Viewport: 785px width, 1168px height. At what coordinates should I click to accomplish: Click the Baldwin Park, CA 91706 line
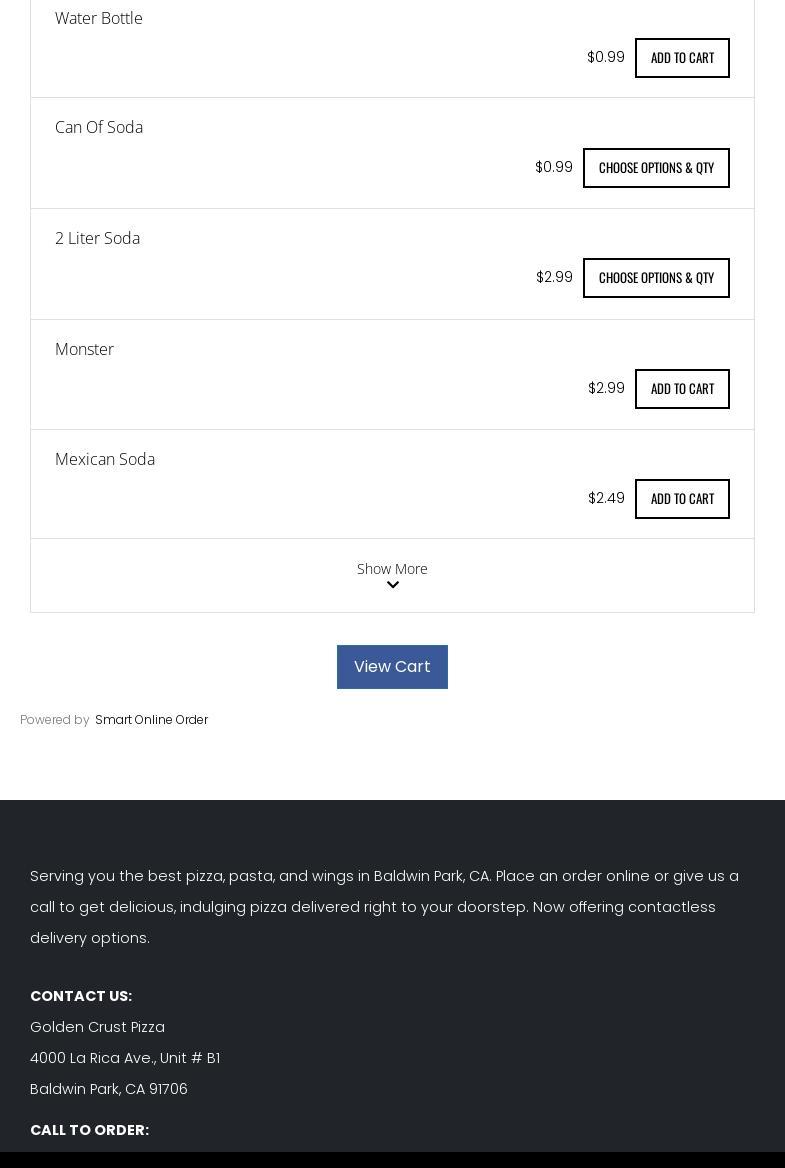(109, 1089)
